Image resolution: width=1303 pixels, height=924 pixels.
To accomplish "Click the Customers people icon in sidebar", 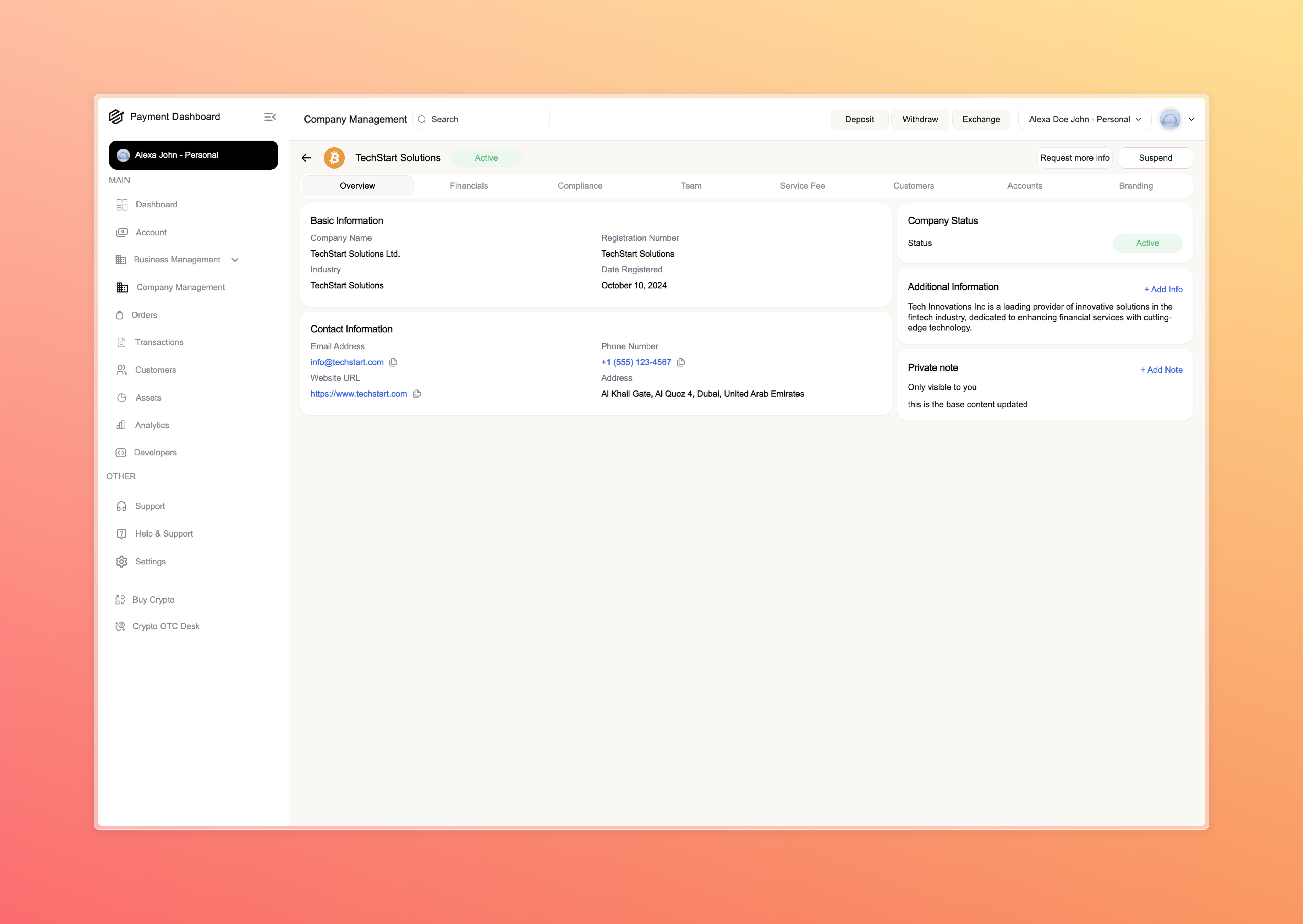I will click(x=121, y=370).
